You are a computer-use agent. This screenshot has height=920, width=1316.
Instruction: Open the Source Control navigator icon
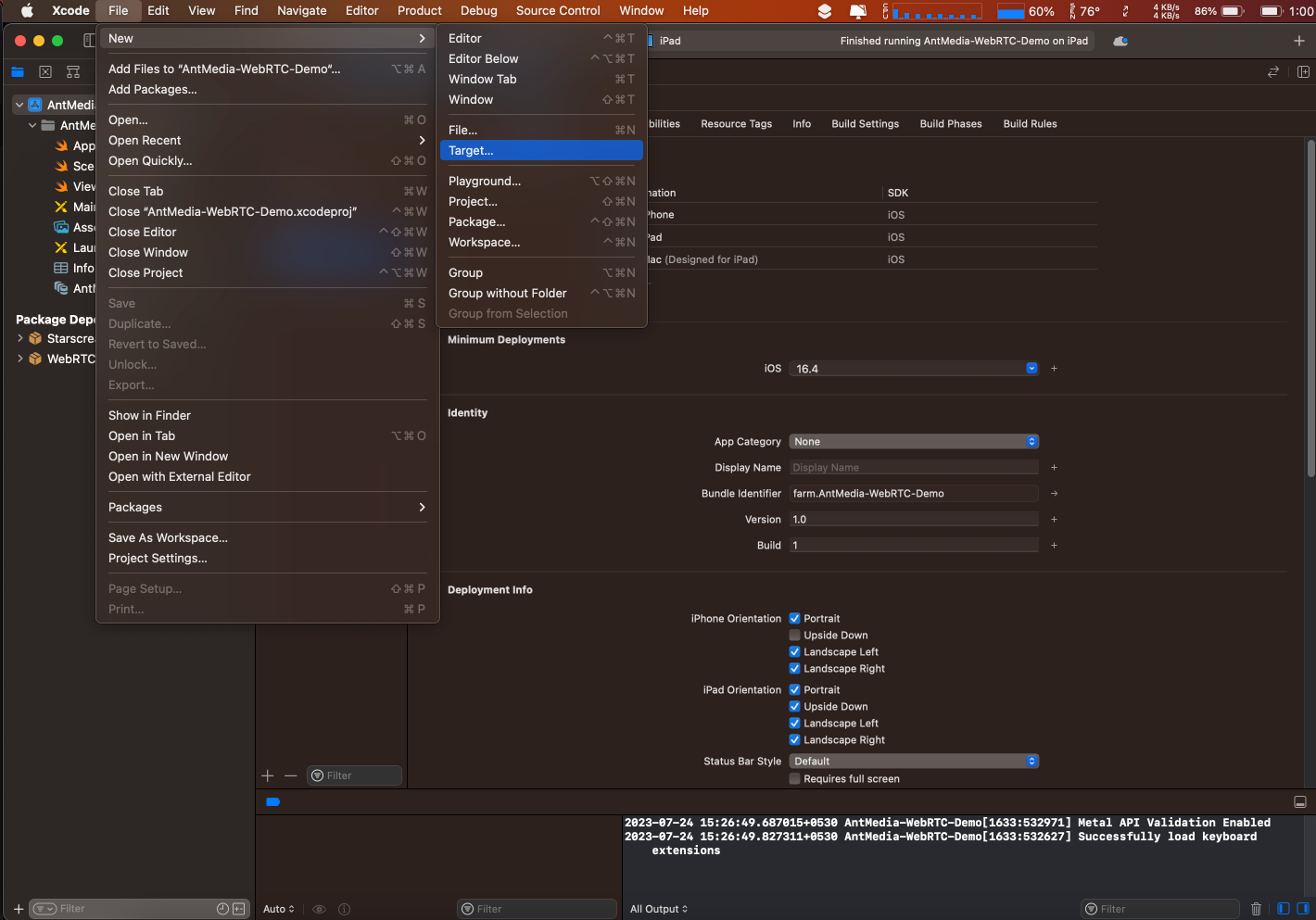pyautogui.click(x=45, y=71)
